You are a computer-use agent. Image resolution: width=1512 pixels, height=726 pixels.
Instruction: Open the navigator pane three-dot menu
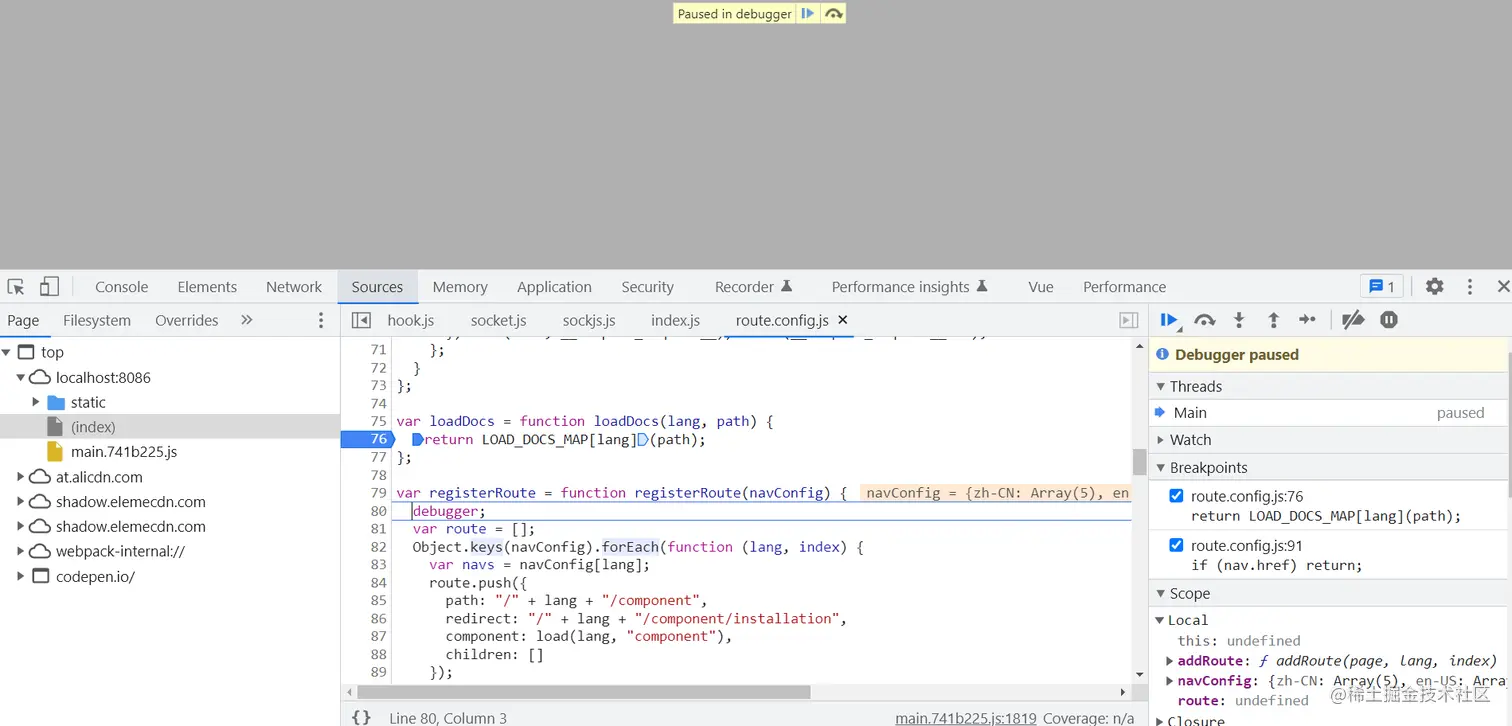[321, 320]
